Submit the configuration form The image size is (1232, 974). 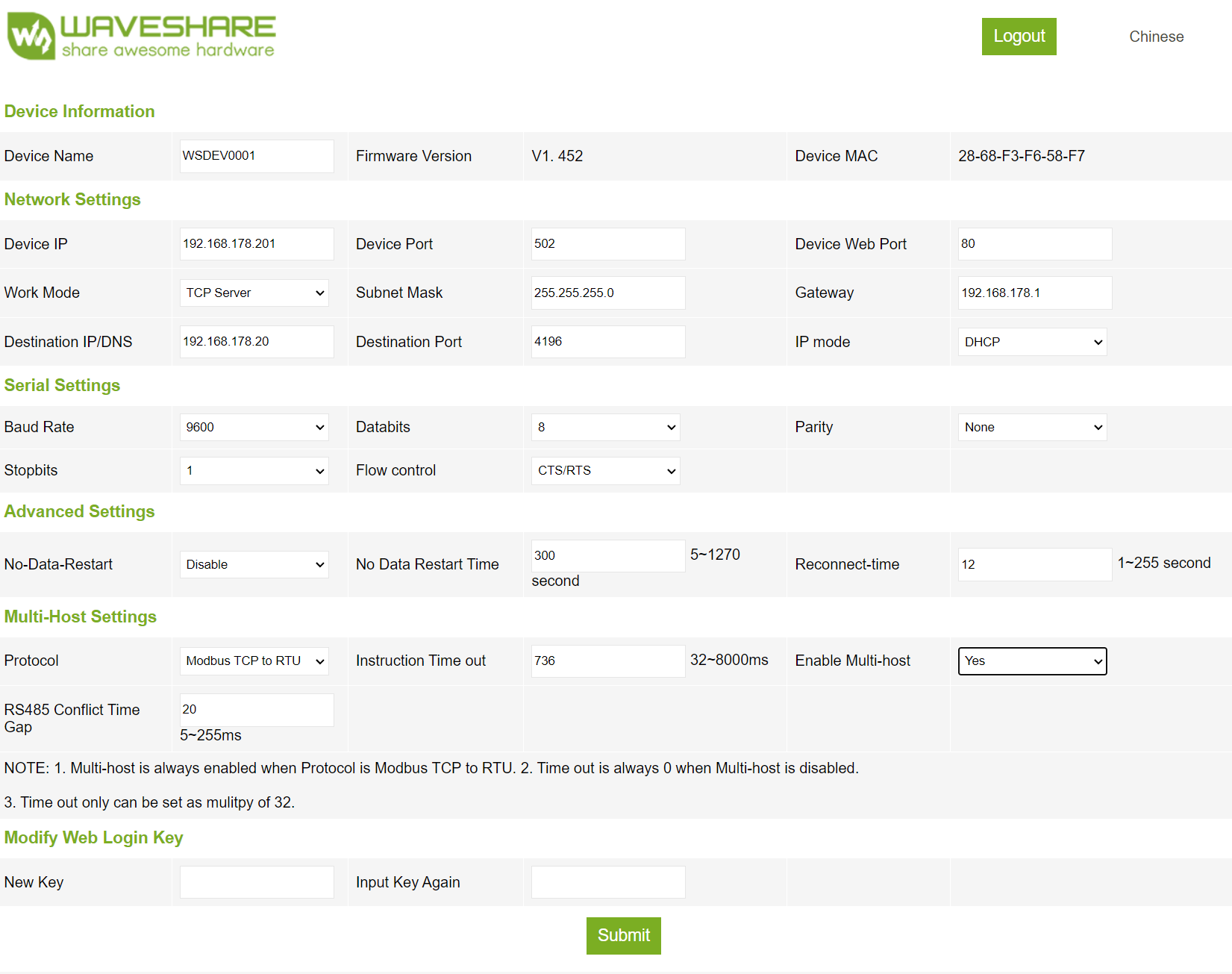(623, 935)
